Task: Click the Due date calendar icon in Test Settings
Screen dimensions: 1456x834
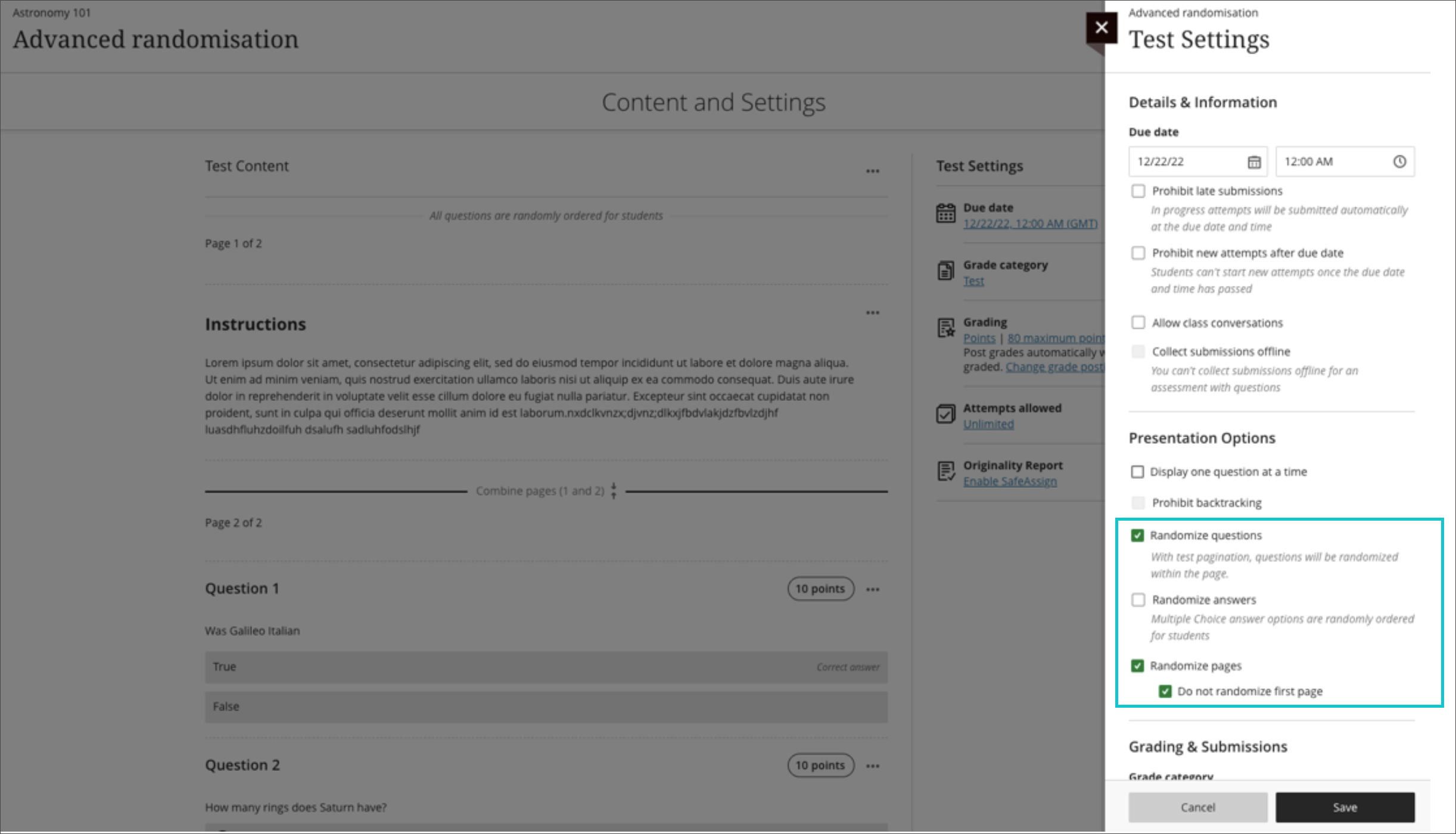Action: (1253, 161)
